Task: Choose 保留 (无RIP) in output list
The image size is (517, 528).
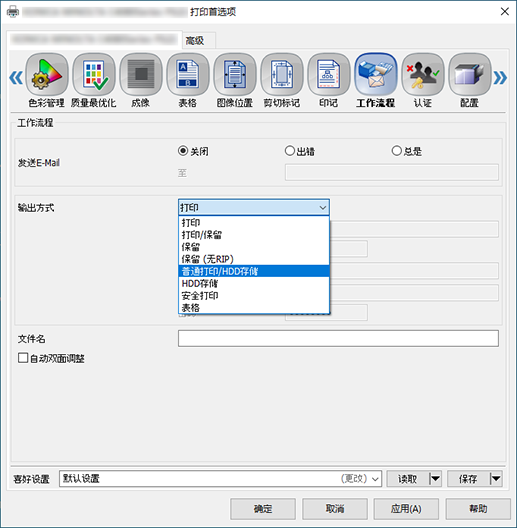Action: (254, 259)
